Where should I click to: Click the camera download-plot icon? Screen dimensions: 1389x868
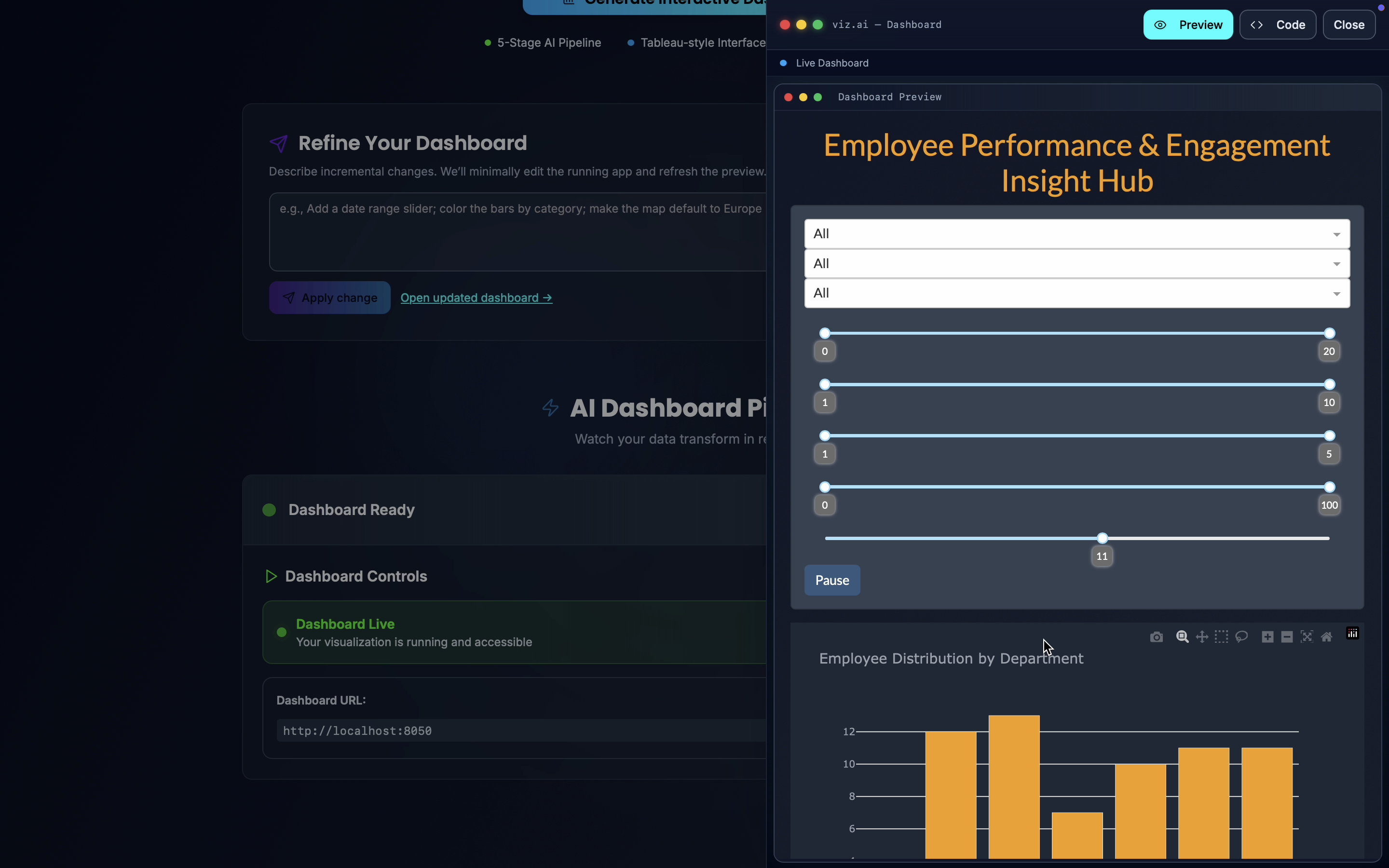[x=1156, y=637]
